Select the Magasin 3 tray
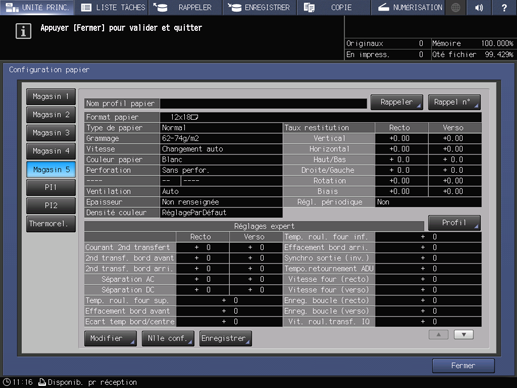 [51, 133]
